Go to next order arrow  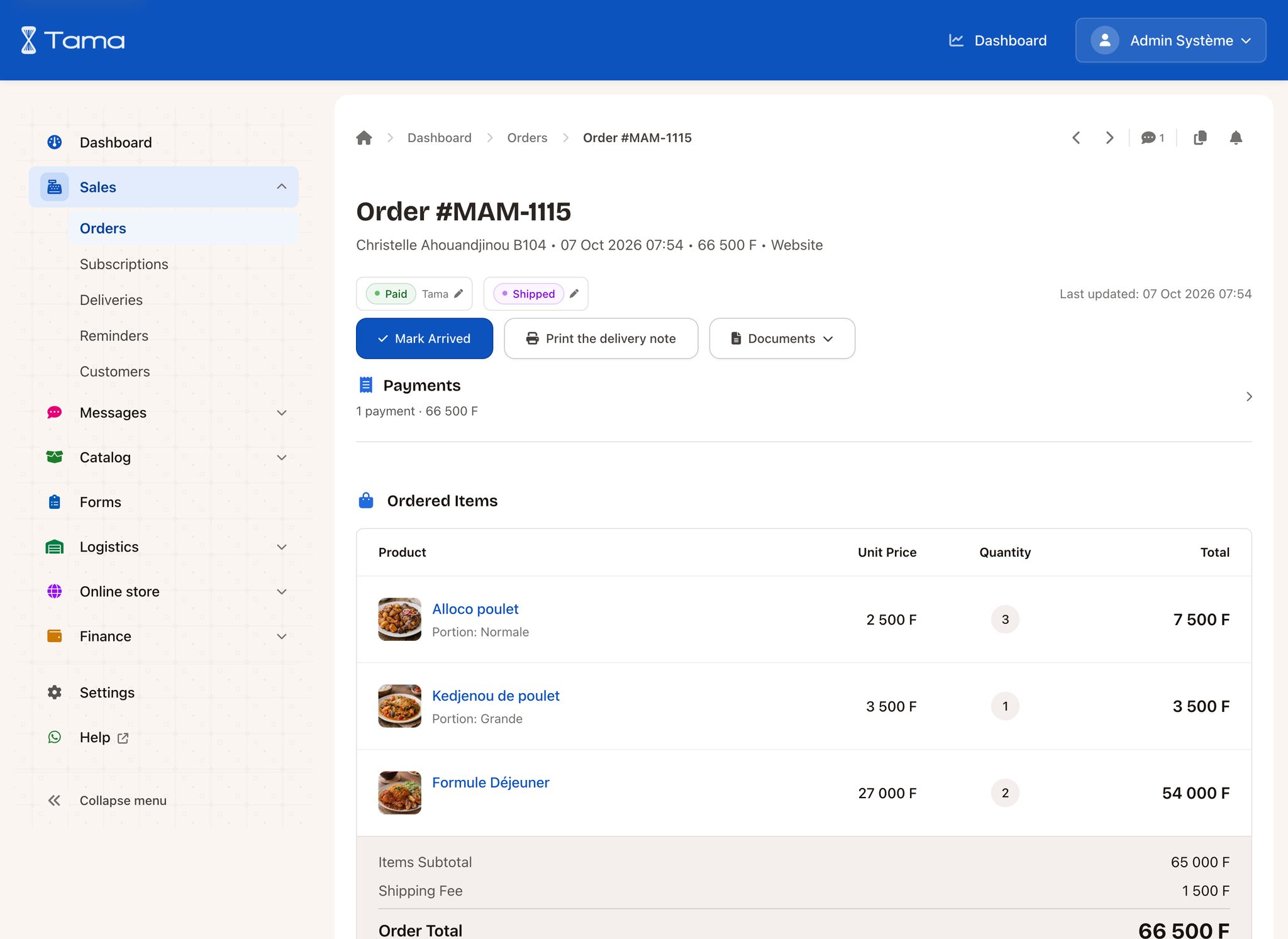pos(1110,138)
